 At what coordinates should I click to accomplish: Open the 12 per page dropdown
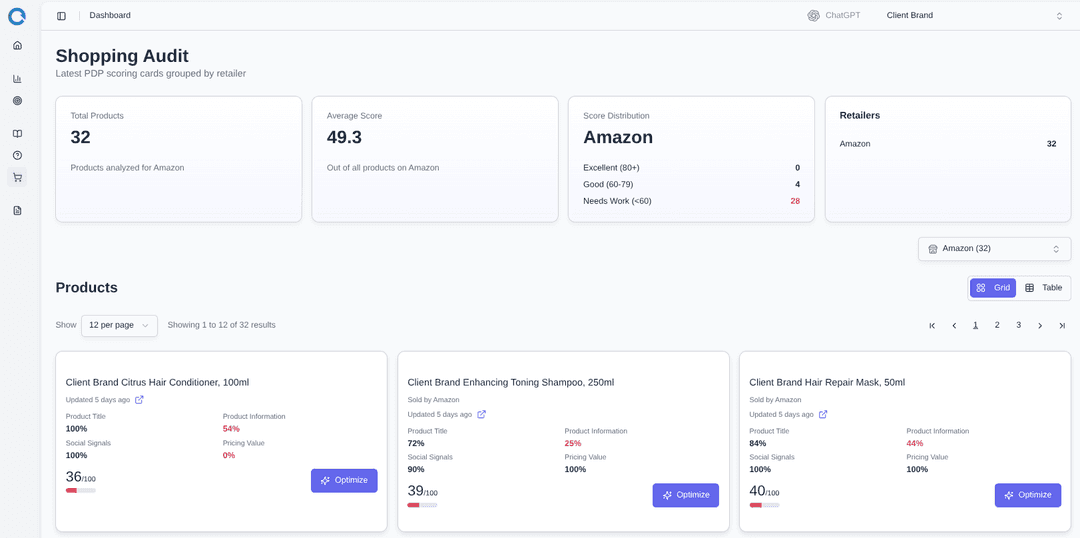coord(119,325)
